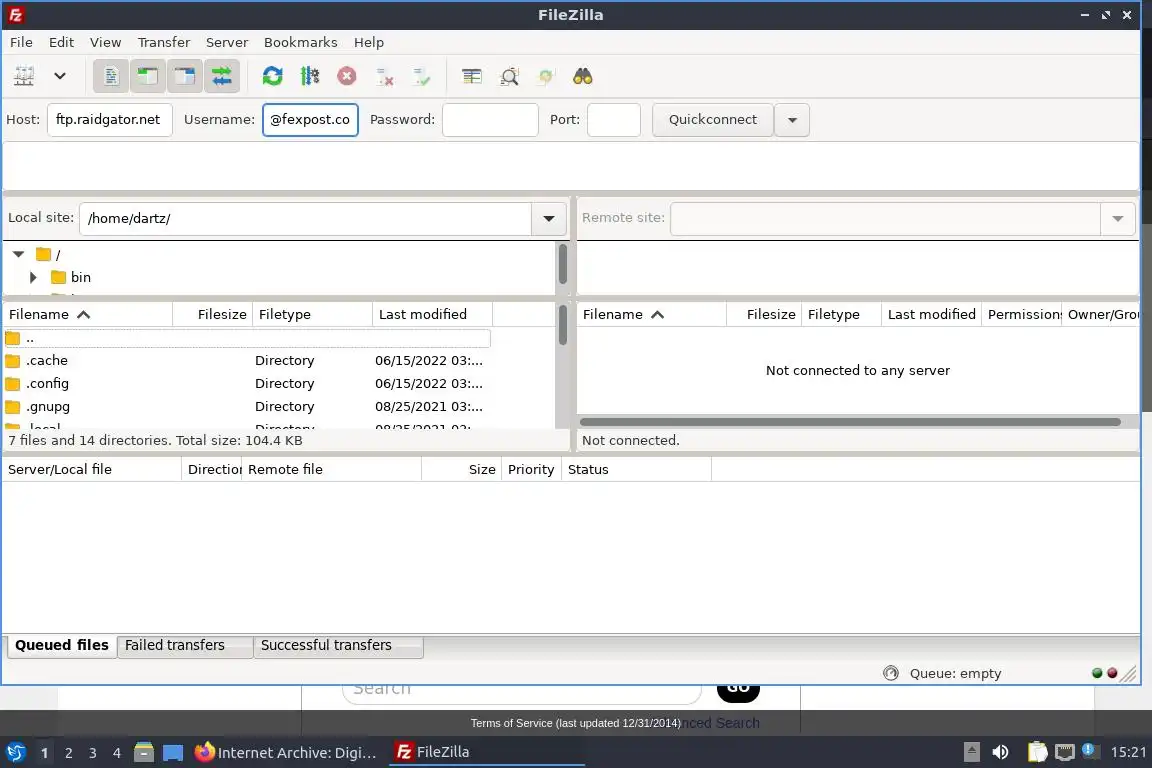Disconnect from the current server icon
The width and height of the screenshot is (1152, 768).
(x=384, y=76)
